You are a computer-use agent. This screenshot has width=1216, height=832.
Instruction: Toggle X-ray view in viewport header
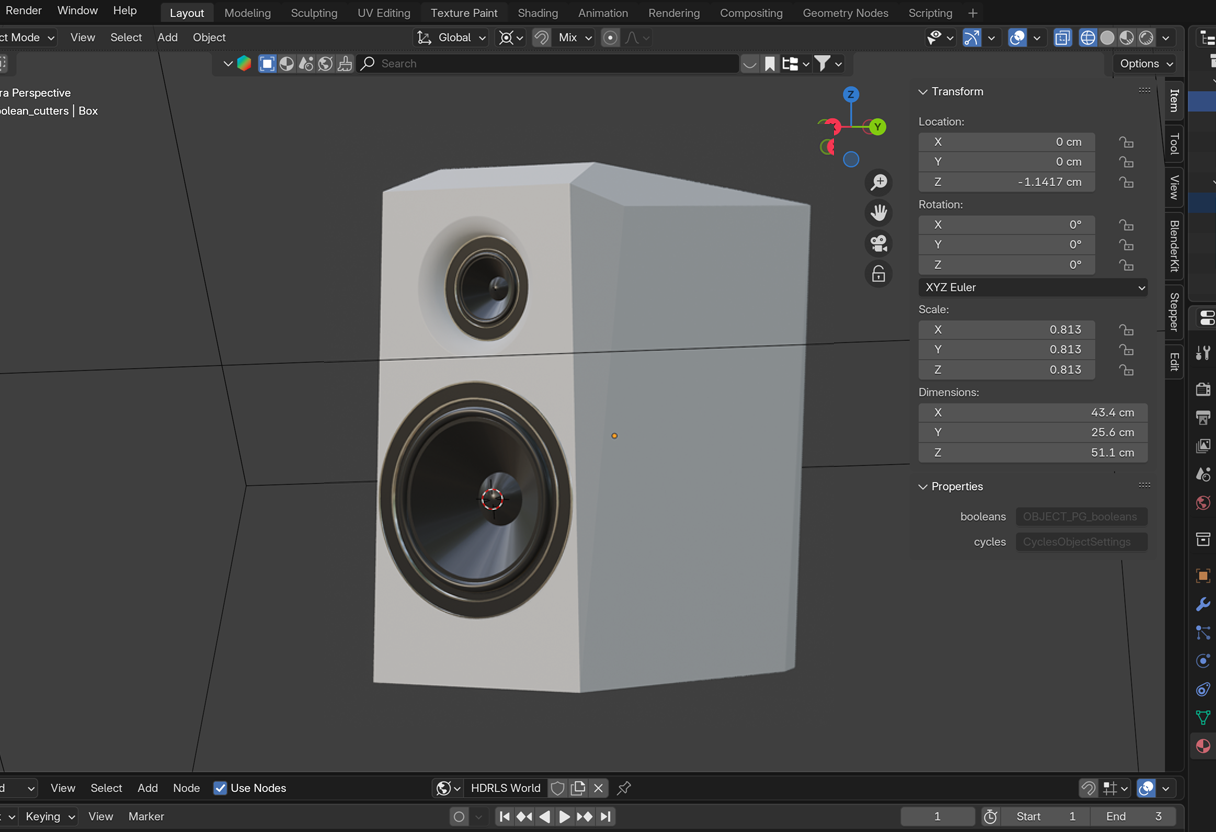coord(1062,38)
